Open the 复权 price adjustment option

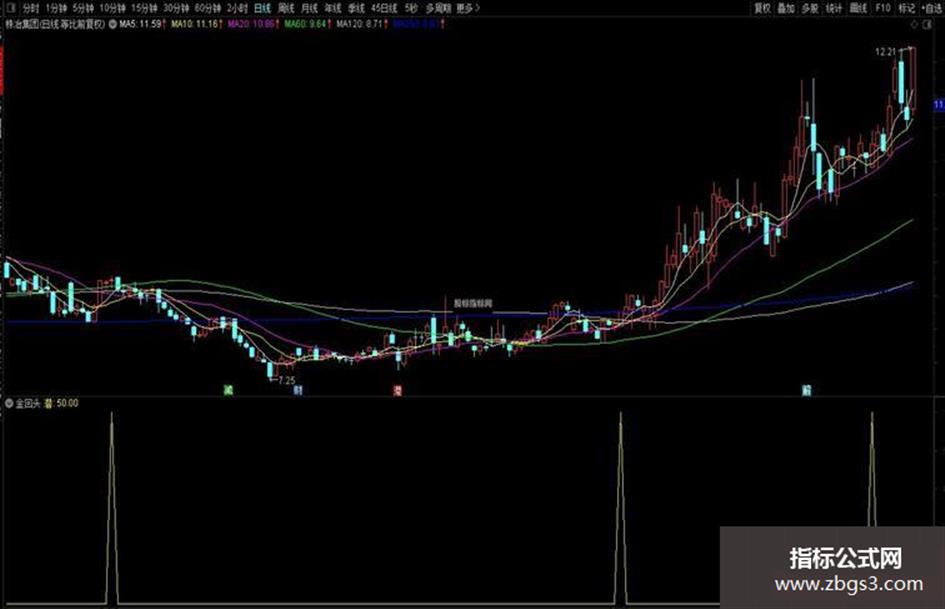(x=762, y=8)
